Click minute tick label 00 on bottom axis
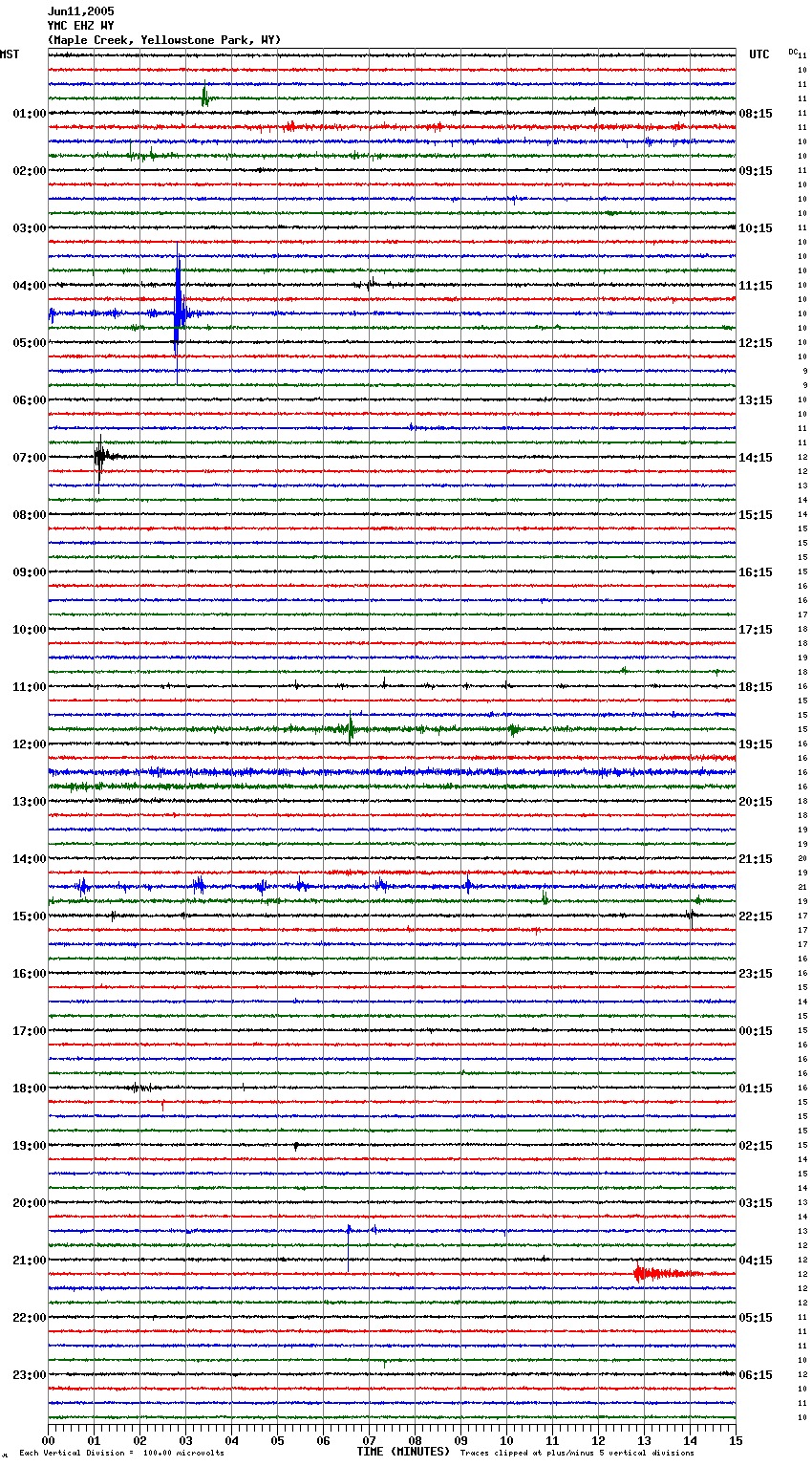The image size is (812, 1466). click(49, 1439)
